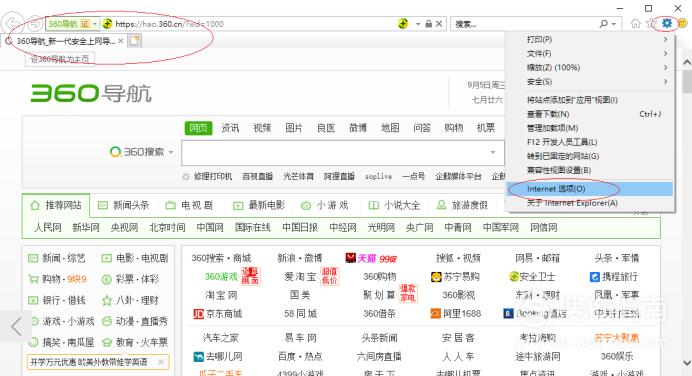Open the search input suggestion dropdown
Screen dimensions: 692x376
coord(493,153)
